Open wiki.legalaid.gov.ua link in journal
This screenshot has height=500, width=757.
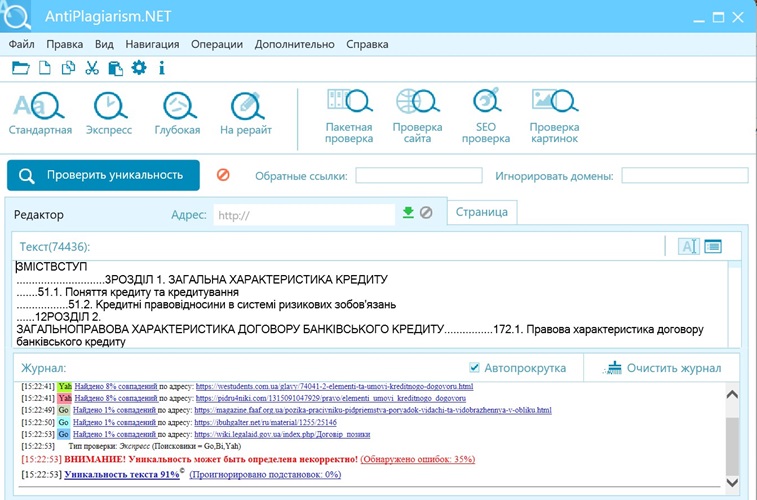click(282, 434)
